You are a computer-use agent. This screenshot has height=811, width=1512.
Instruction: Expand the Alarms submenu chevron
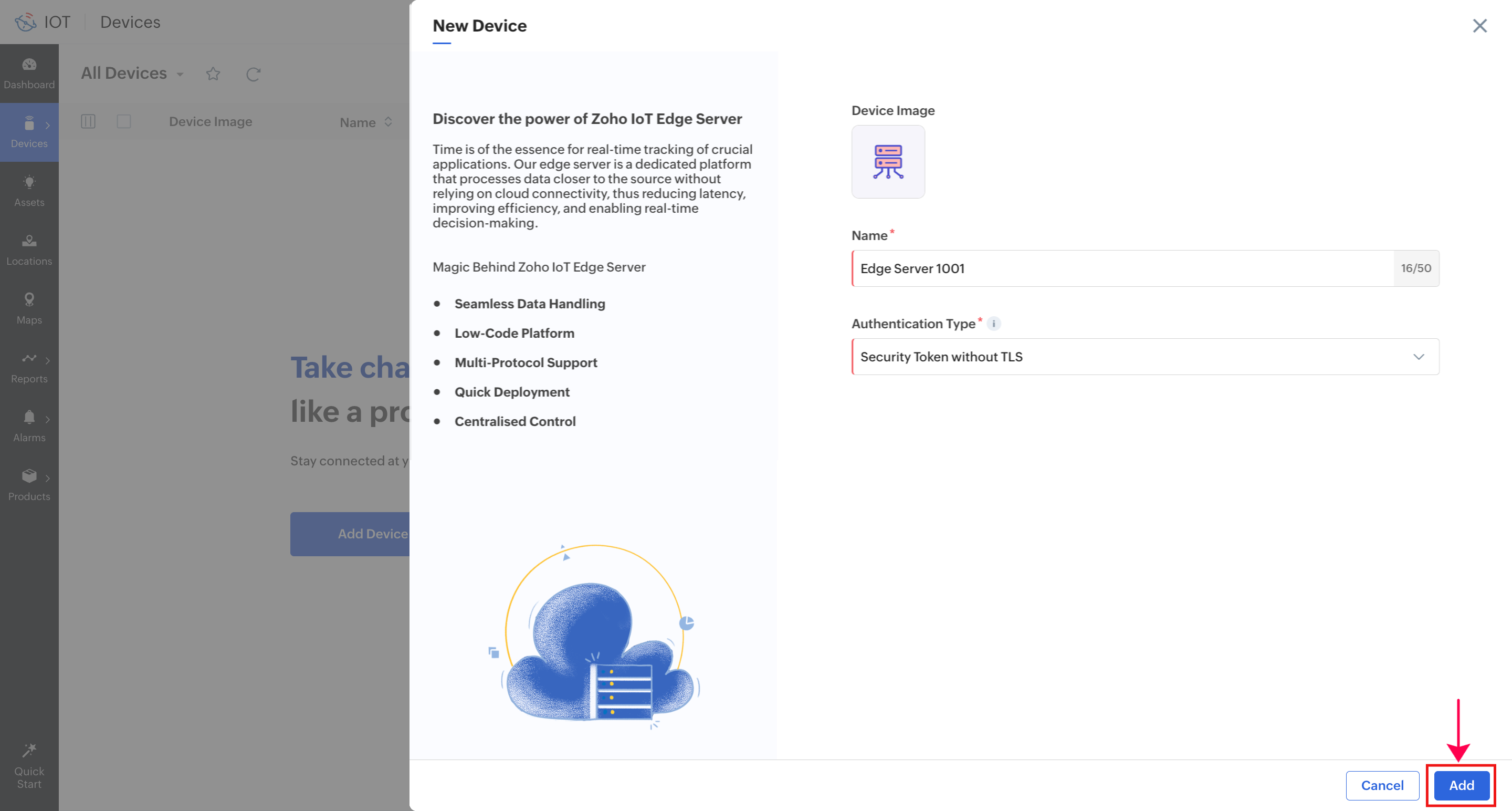click(x=48, y=419)
